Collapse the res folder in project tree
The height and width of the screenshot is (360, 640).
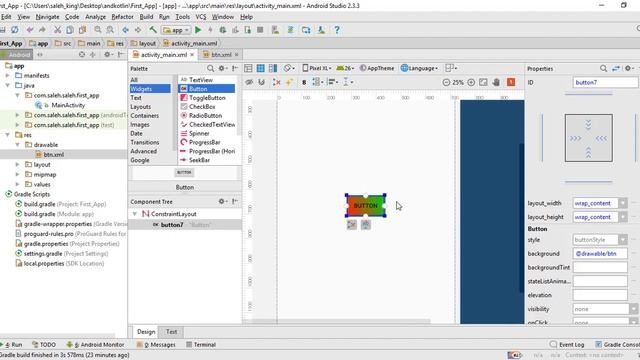[x=8, y=135]
